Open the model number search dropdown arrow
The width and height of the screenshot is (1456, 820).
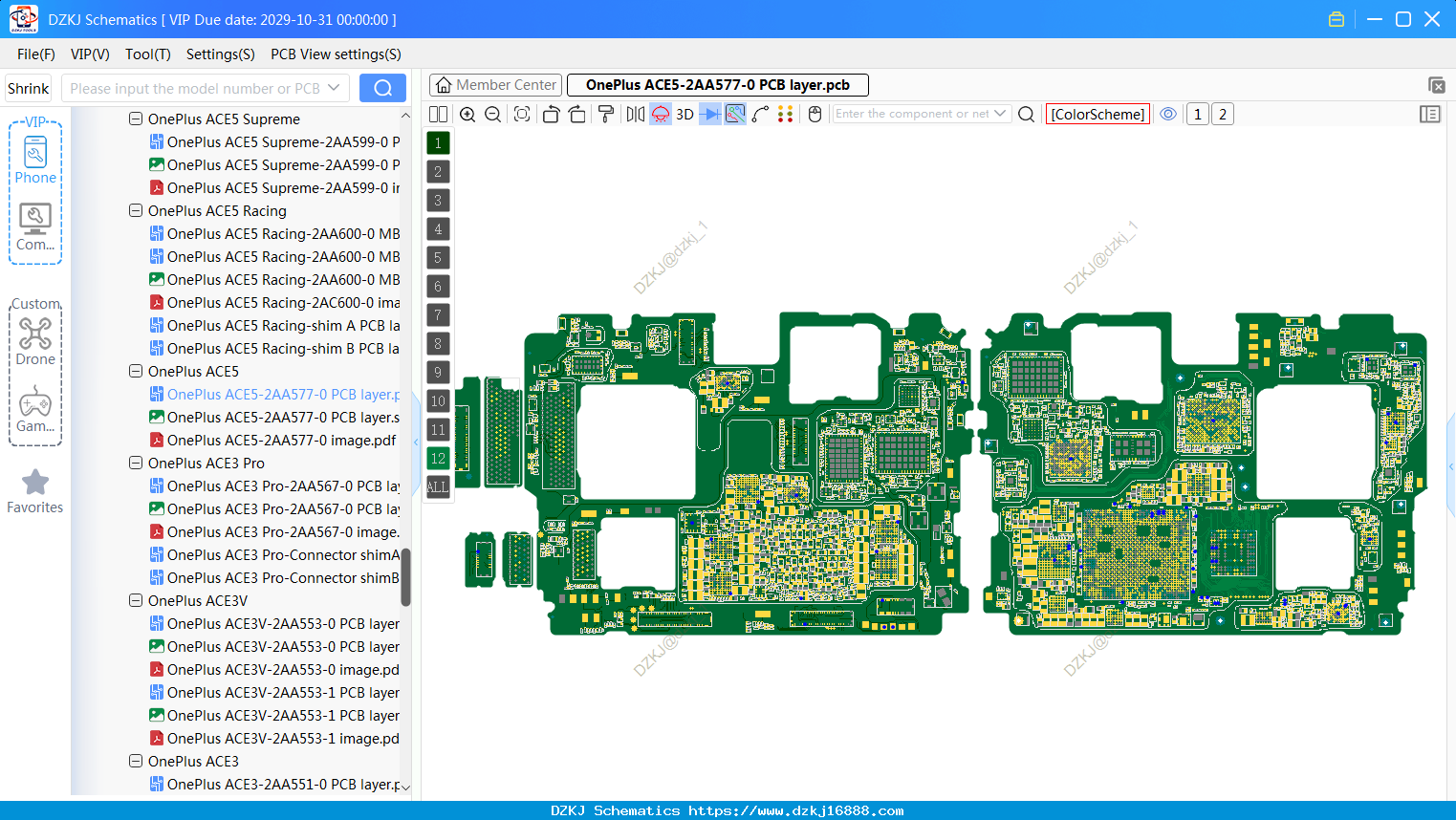tap(334, 88)
